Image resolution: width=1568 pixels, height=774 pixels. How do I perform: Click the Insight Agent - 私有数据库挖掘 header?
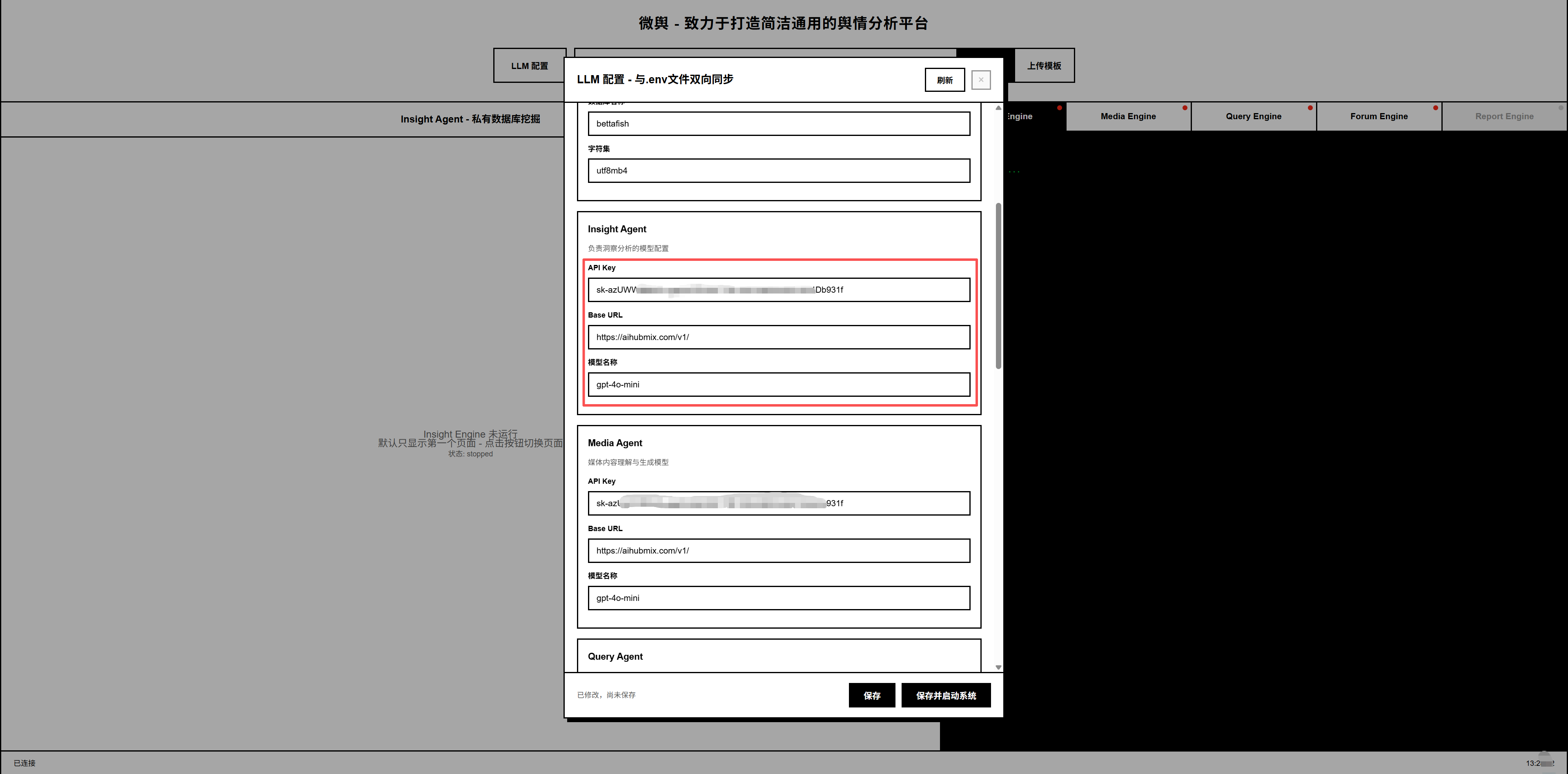tap(470, 119)
